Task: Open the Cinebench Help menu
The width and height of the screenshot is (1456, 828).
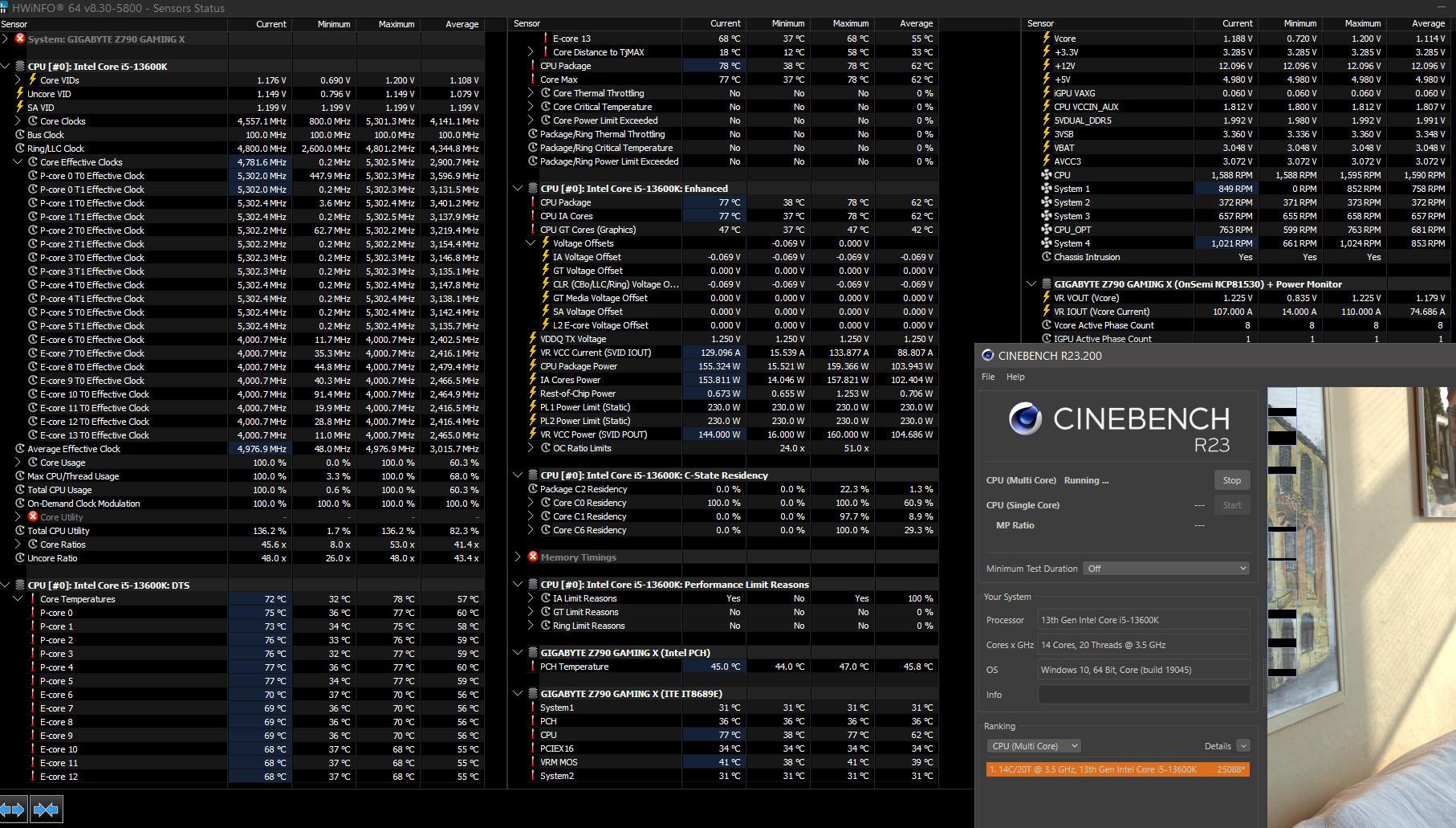Action: (x=1015, y=377)
